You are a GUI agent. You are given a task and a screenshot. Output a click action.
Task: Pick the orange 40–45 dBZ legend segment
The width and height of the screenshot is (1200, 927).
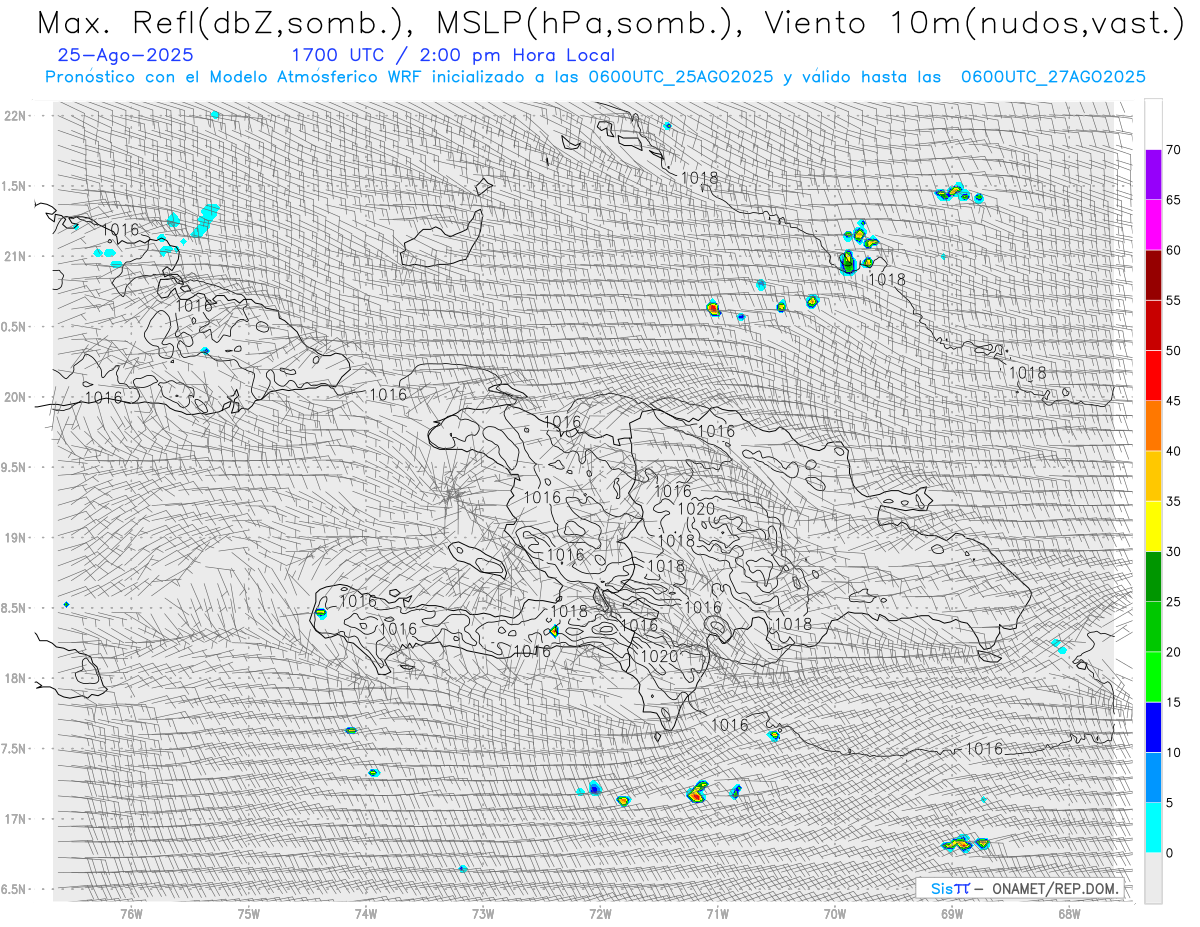pyautogui.click(x=1153, y=426)
